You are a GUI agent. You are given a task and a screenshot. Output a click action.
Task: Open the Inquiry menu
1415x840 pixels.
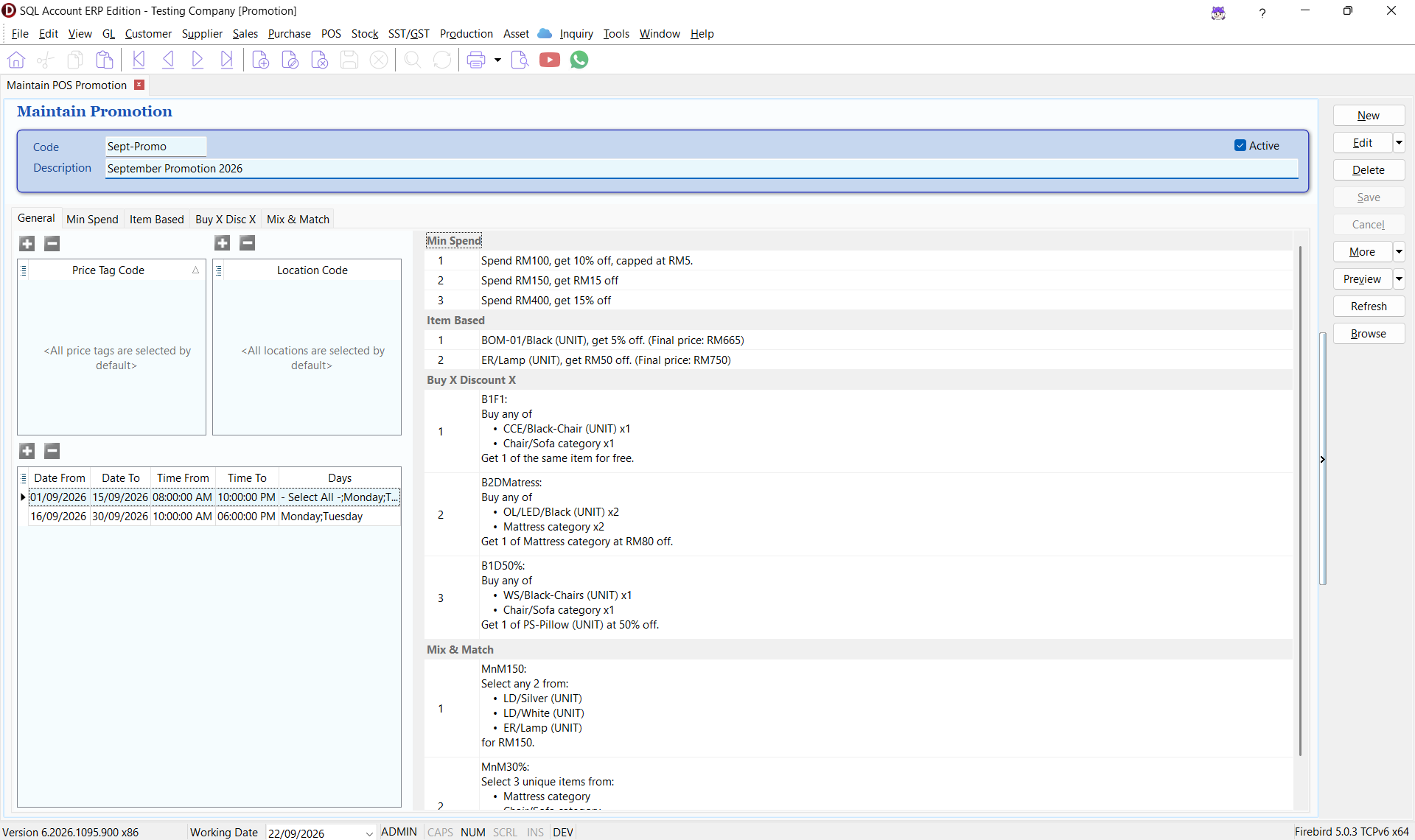576,34
